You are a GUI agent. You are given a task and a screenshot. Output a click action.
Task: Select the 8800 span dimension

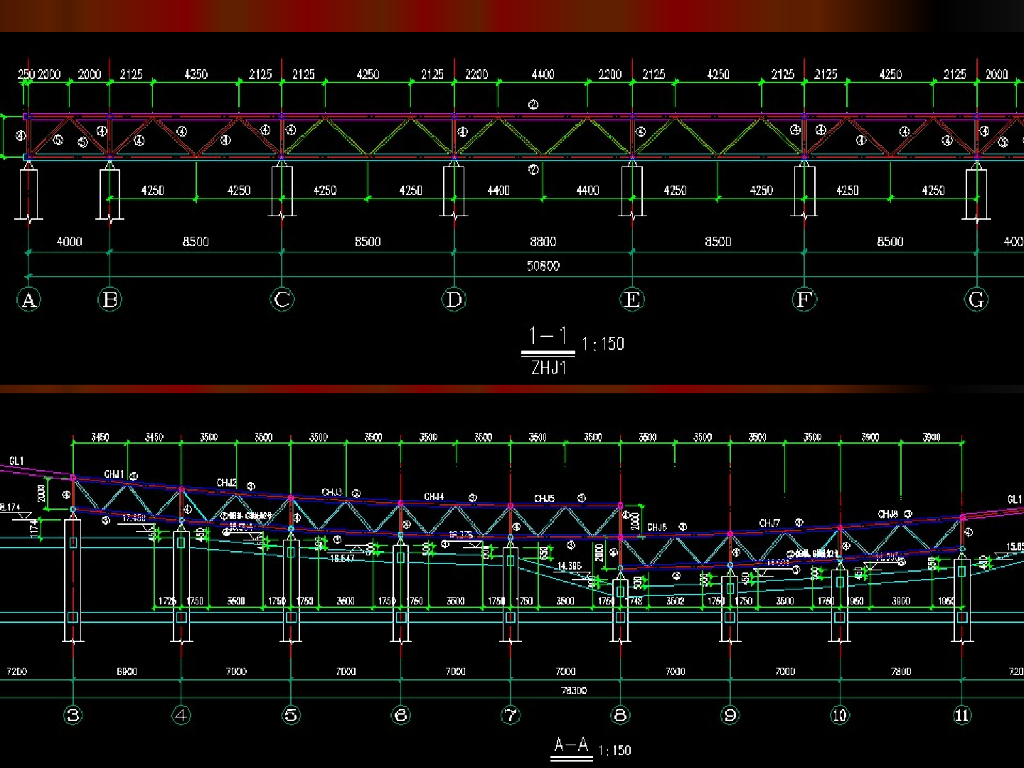click(x=542, y=242)
